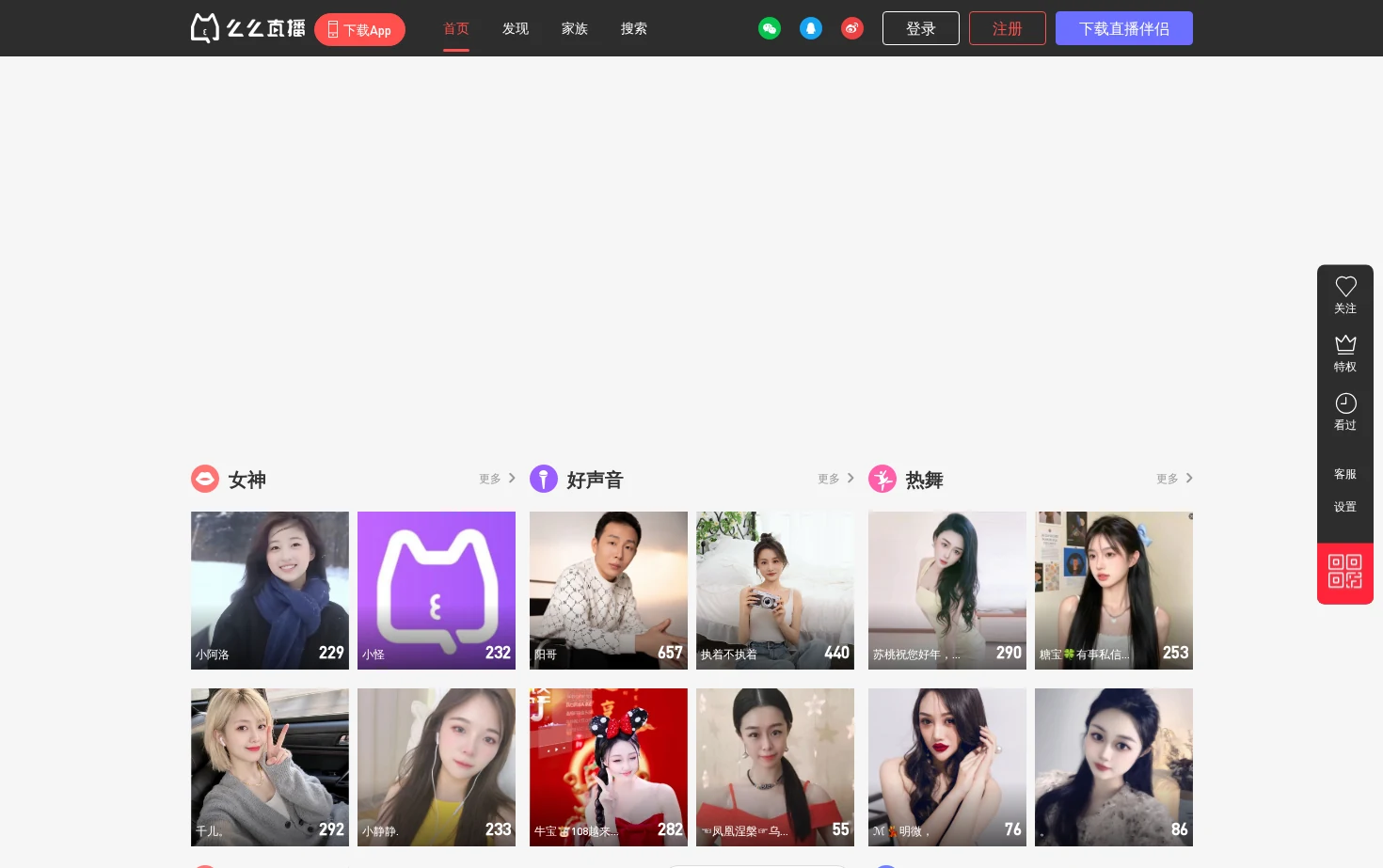Open the 执着不执着 stream thumbnail

[775, 591]
